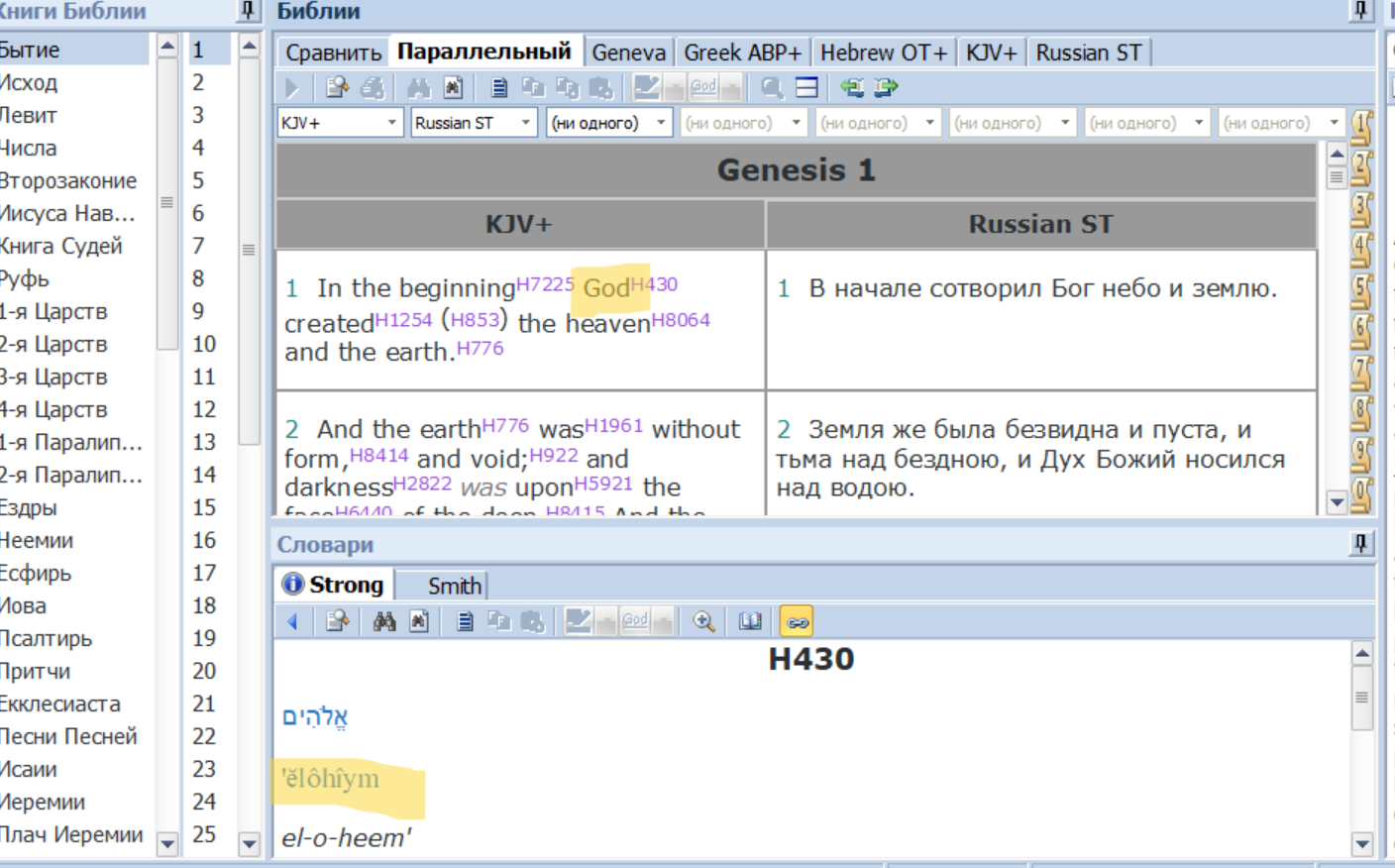Open Bible print preview icon
This screenshot has height=868, width=1395.
point(337,88)
